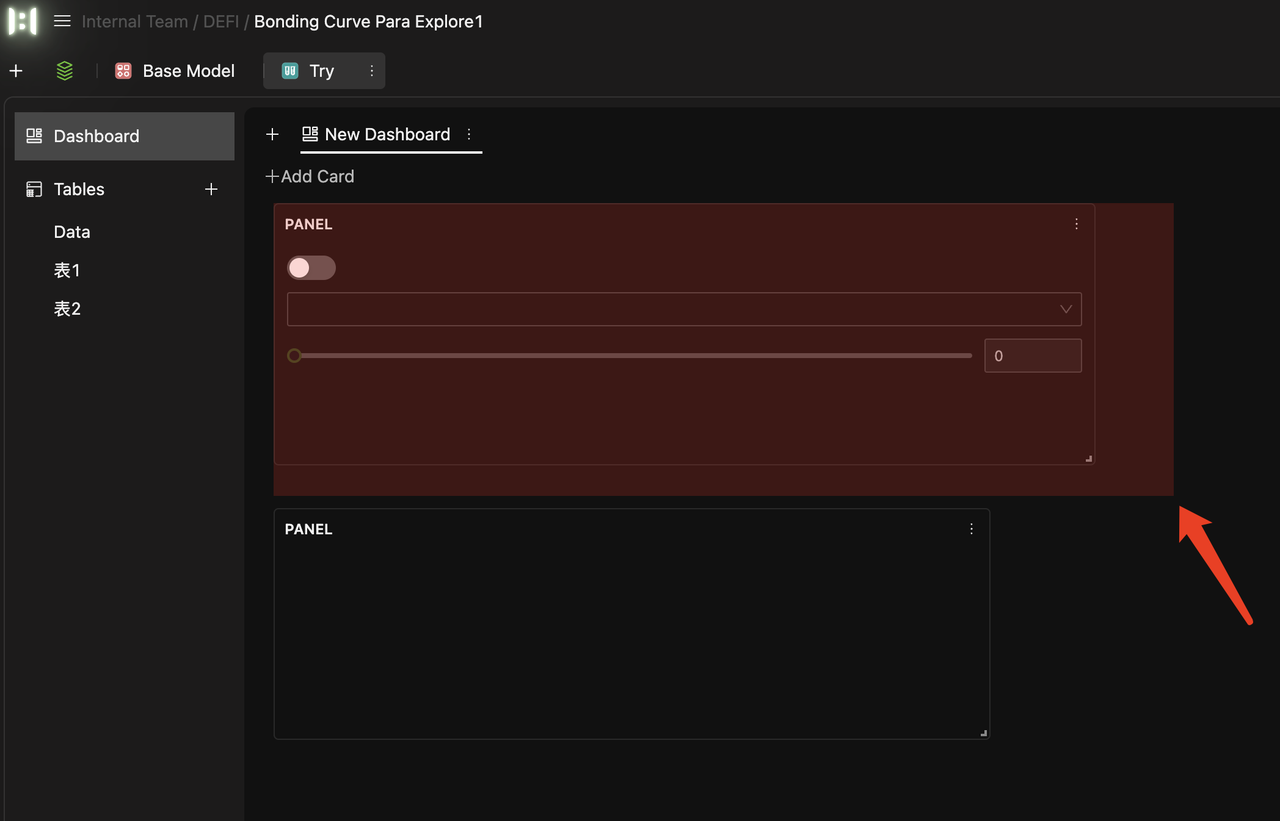Image resolution: width=1280 pixels, height=821 pixels.
Task: Open the green layers stack icon
Action: [65, 71]
